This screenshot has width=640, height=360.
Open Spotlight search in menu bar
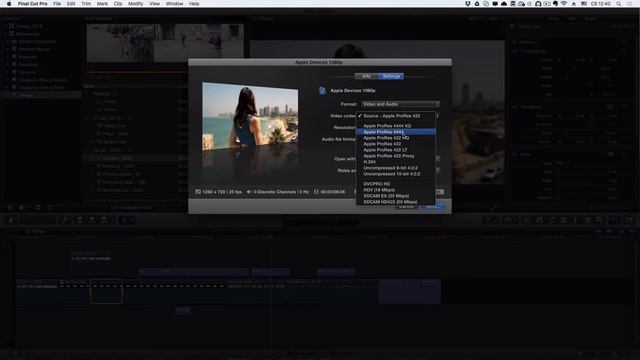(x=619, y=4)
